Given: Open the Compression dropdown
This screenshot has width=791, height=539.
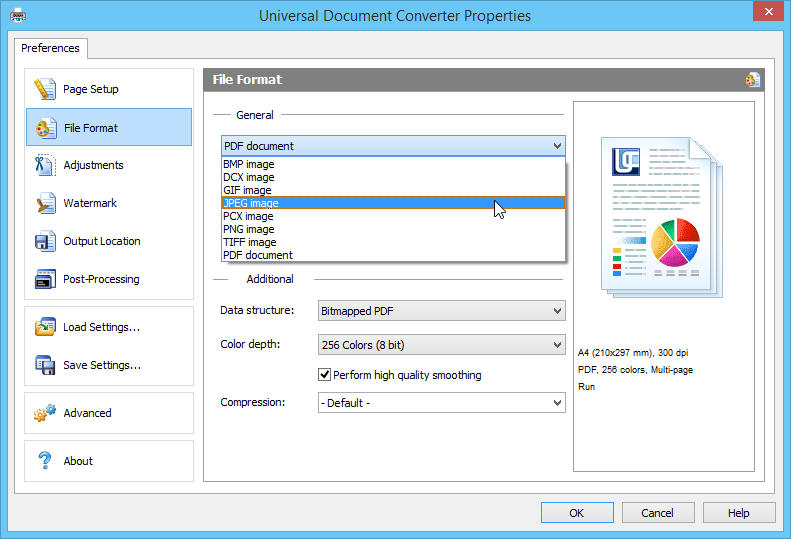Looking at the screenshot, I should click(441, 403).
